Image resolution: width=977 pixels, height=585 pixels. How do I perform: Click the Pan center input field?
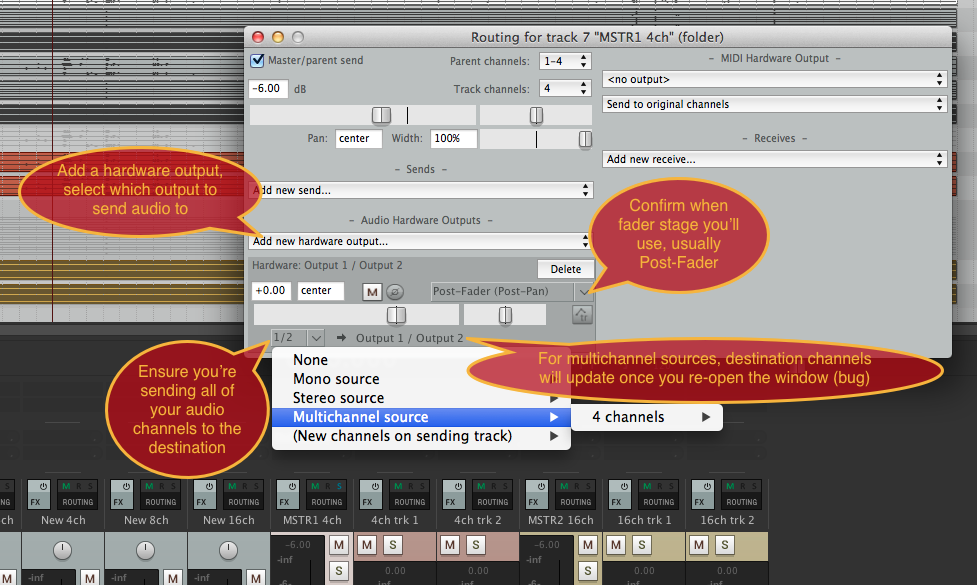pyautogui.click(x=358, y=138)
